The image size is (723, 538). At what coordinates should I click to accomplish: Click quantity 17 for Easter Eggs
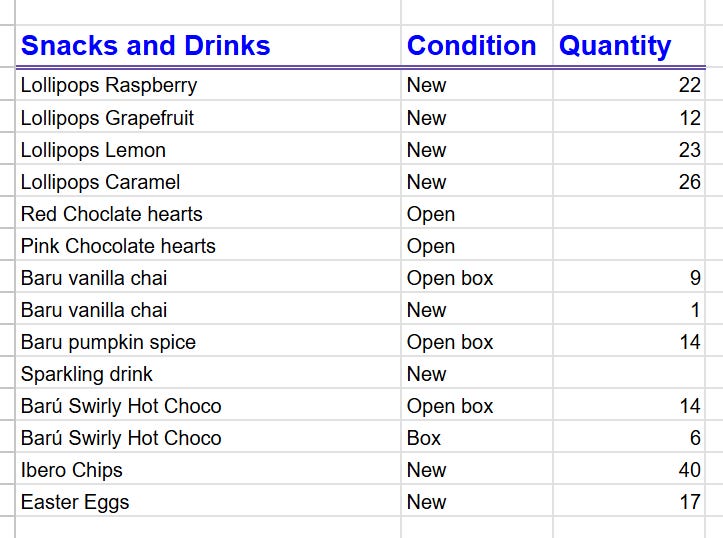pyautogui.click(x=629, y=502)
